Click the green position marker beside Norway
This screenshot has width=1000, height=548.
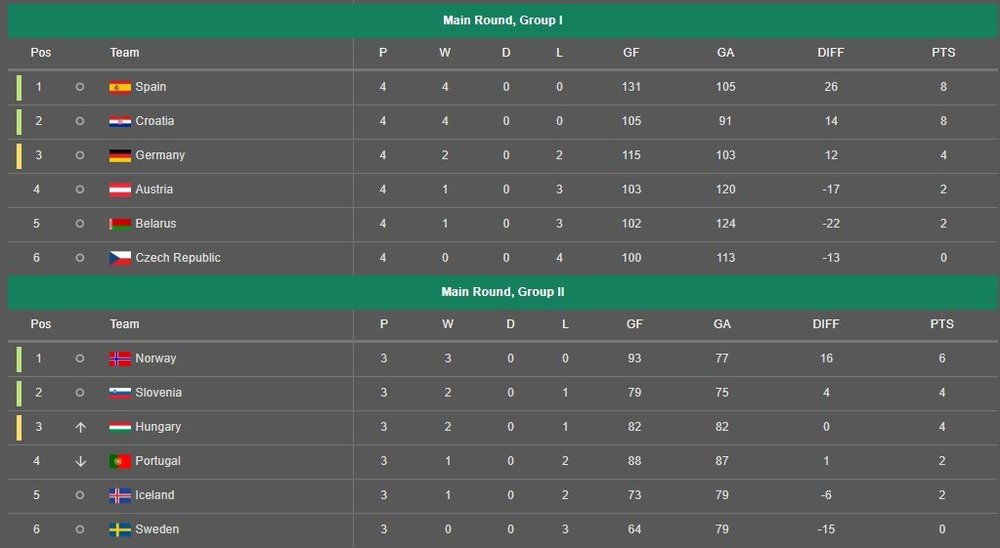tap(19, 359)
